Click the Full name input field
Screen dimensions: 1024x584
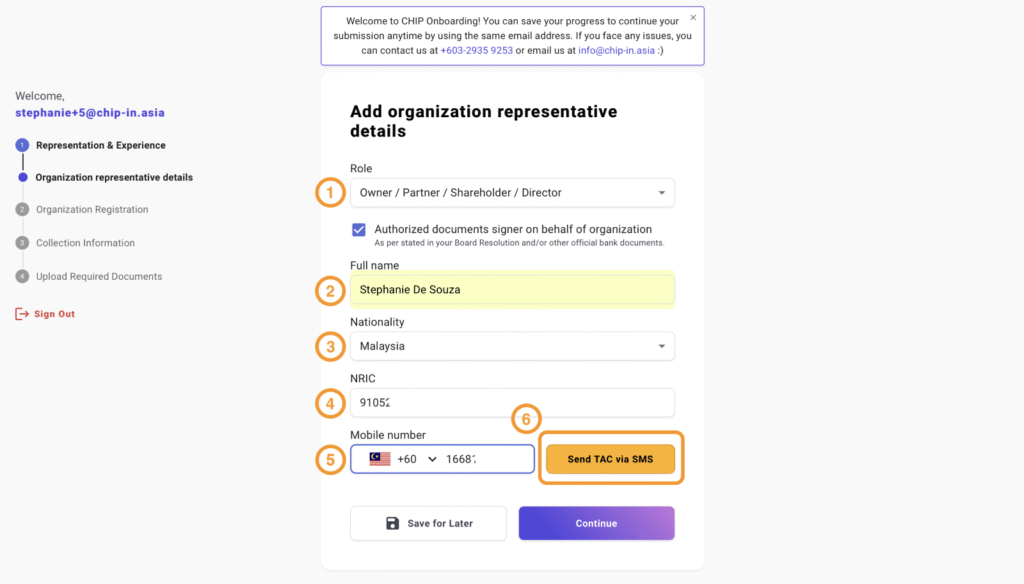(512, 290)
